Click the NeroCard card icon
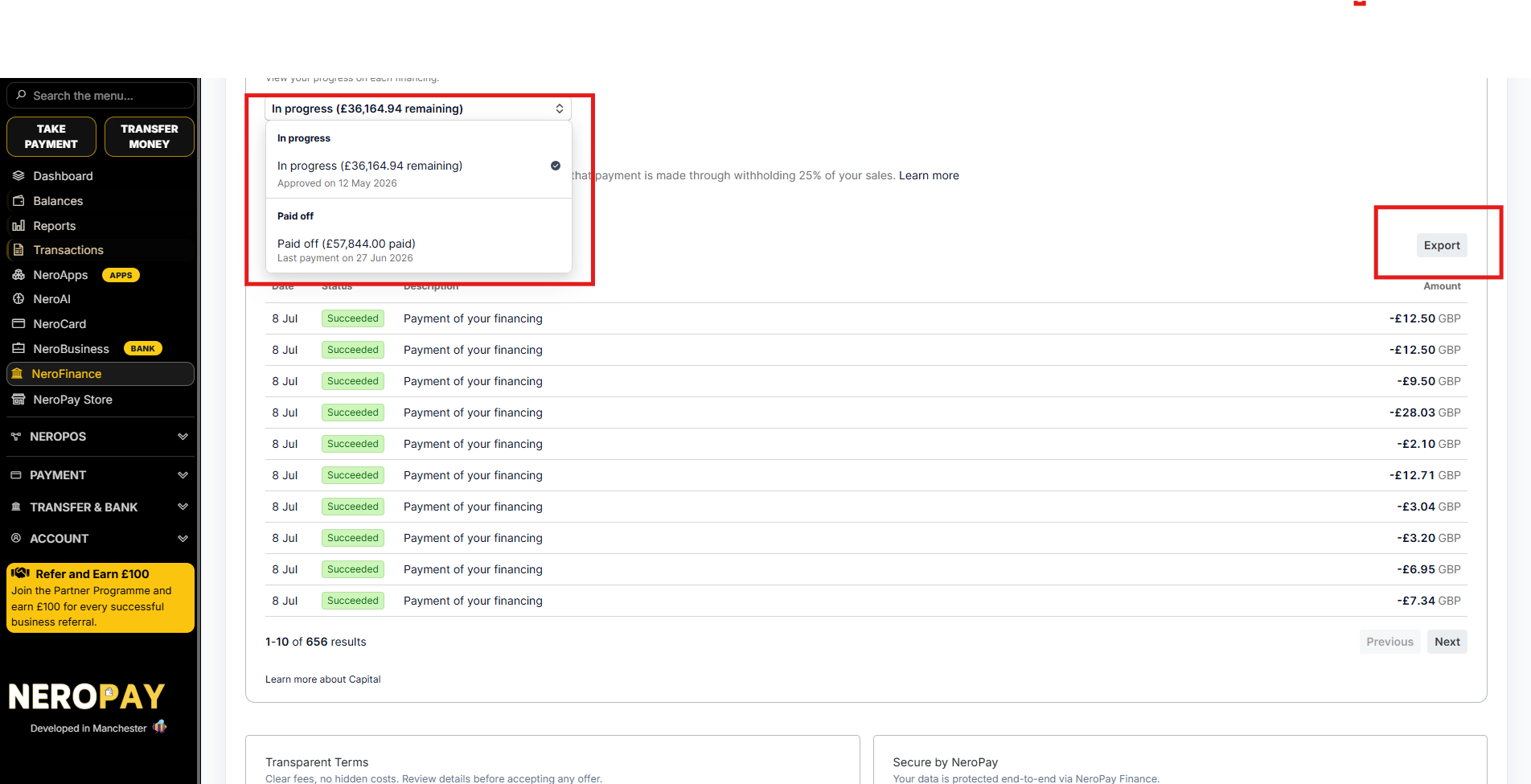 coord(18,323)
